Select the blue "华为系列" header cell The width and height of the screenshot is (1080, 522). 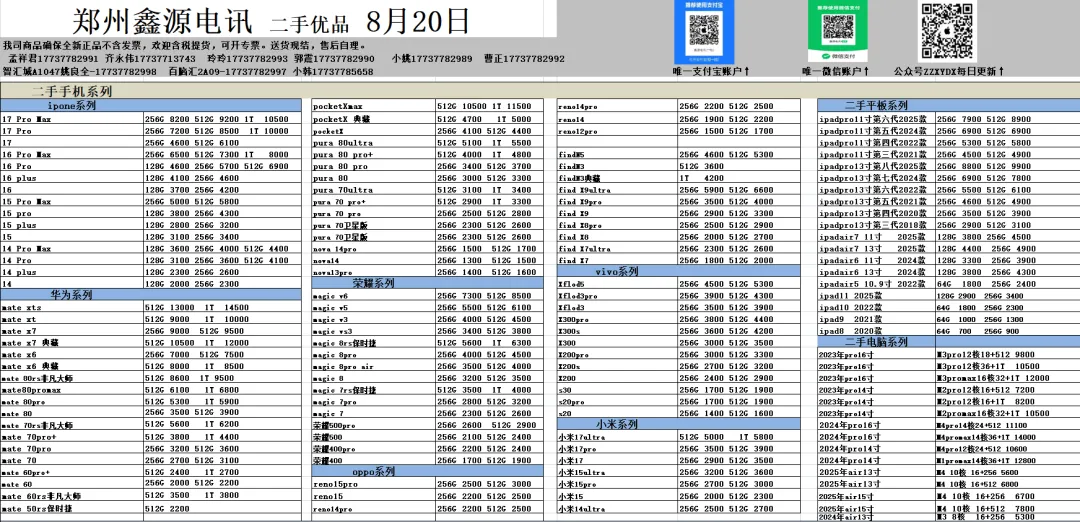point(151,295)
